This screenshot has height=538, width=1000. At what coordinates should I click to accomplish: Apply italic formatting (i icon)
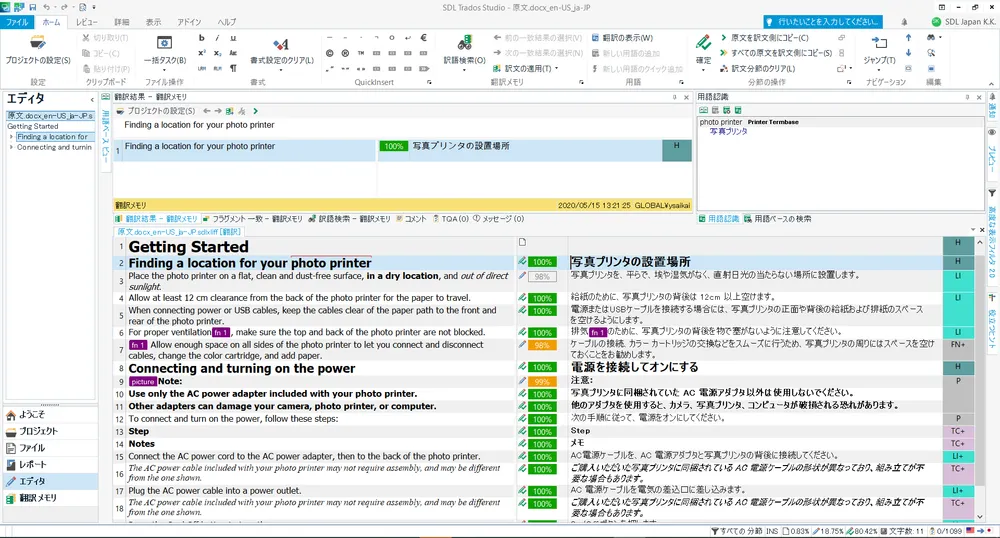(217, 38)
